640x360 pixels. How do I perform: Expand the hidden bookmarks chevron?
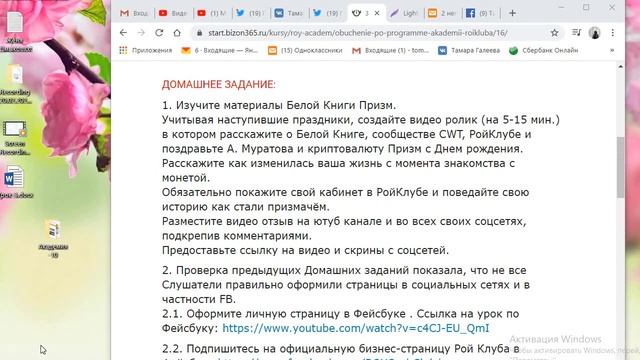pyautogui.click(x=612, y=50)
